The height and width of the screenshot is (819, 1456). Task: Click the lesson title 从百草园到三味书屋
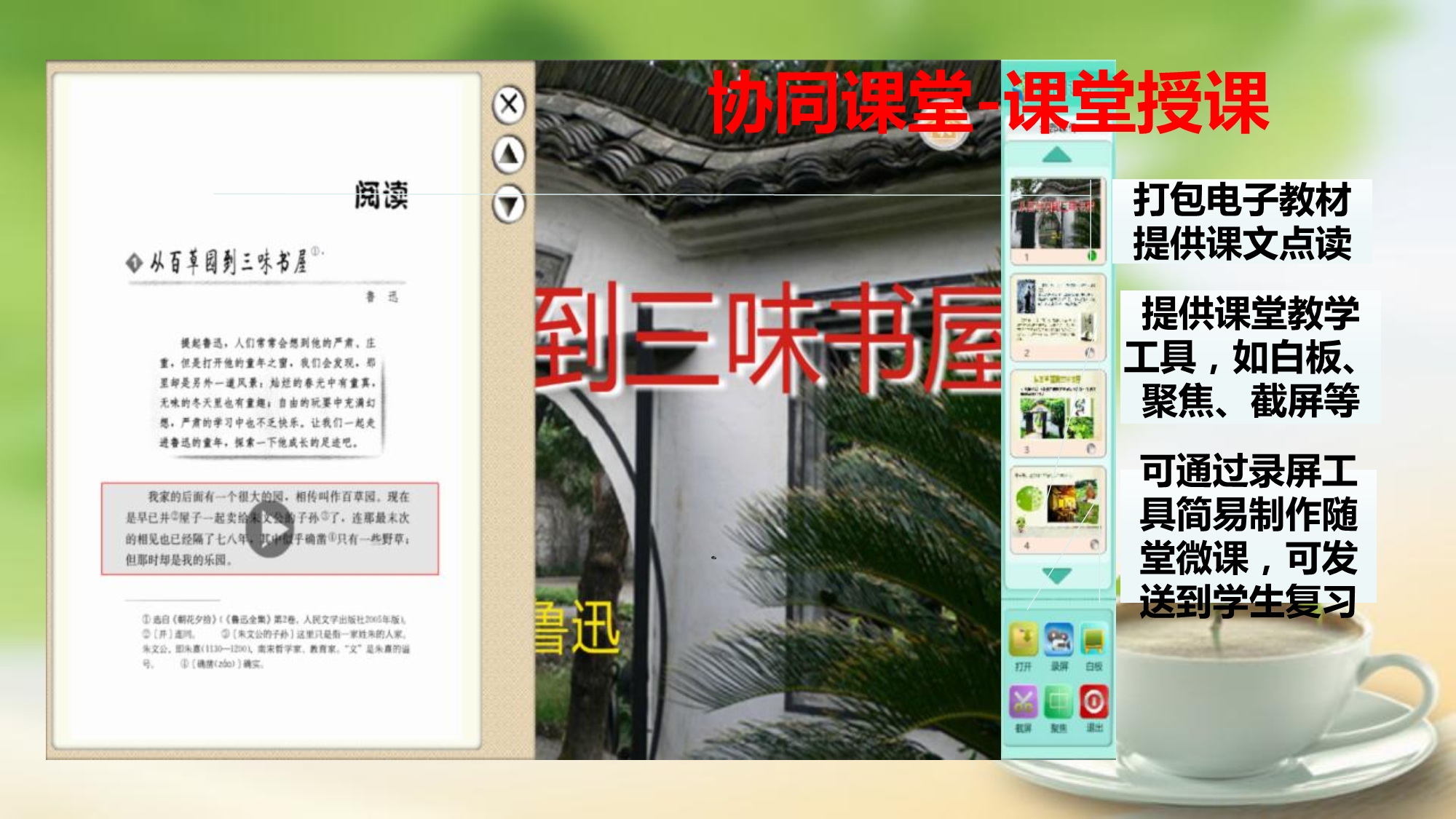click(x=227, y=262)
